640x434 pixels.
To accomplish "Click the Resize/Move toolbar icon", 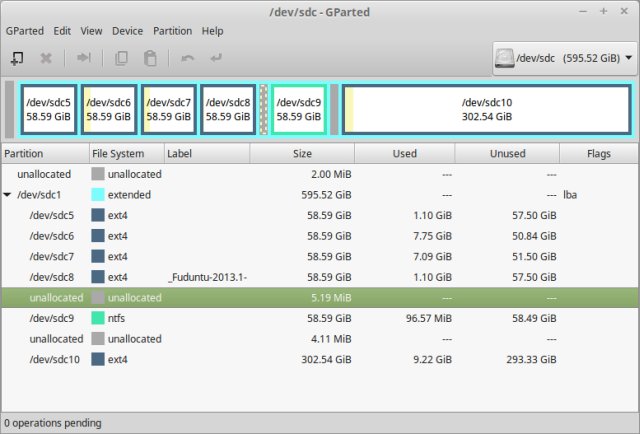I will pos(84,58).
